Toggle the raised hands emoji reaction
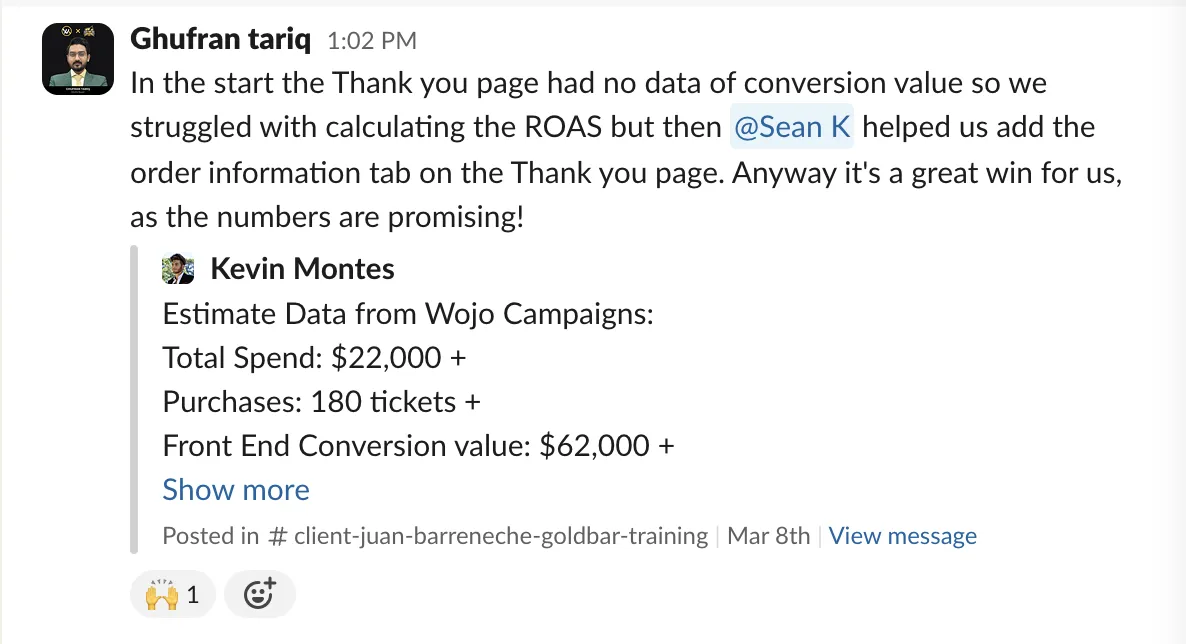 click(x=172, y=594)
